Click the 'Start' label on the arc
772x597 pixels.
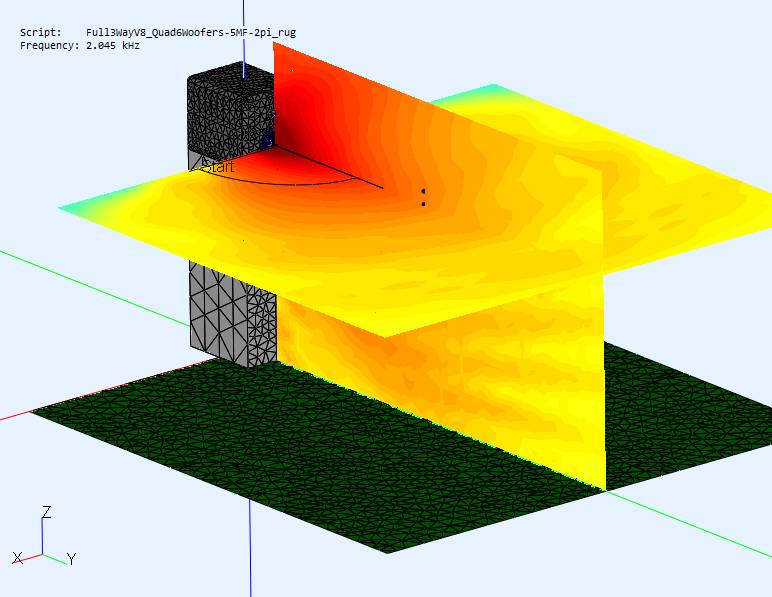point(219,167)
